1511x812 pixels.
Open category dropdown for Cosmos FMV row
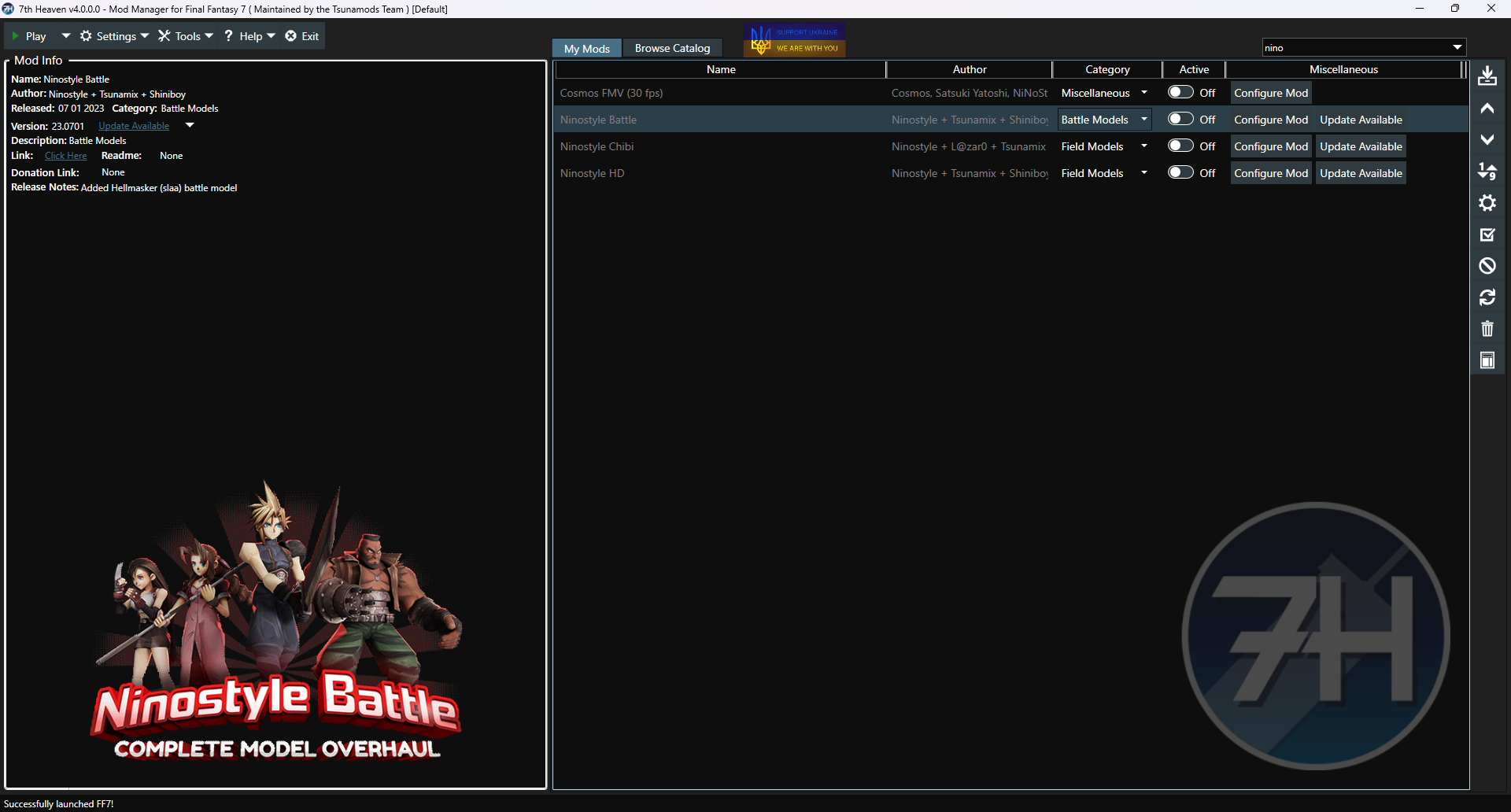tap(1143, 93)
